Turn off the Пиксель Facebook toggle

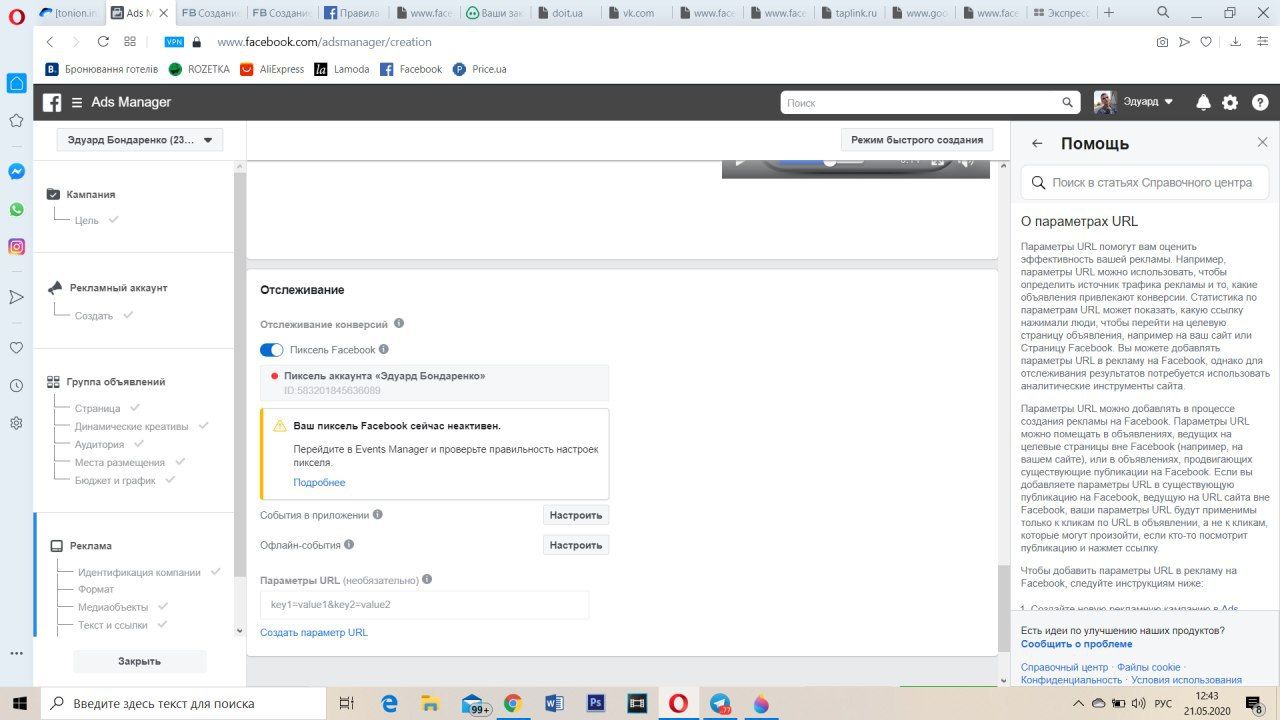(x=271, y=350)
